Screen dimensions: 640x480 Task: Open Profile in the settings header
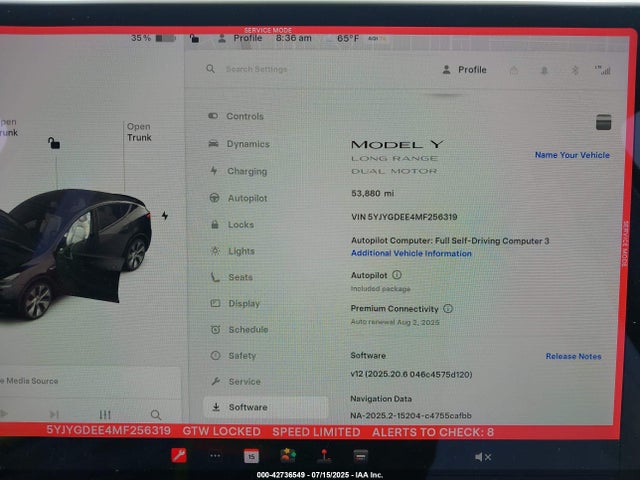[x=464, y=70]
